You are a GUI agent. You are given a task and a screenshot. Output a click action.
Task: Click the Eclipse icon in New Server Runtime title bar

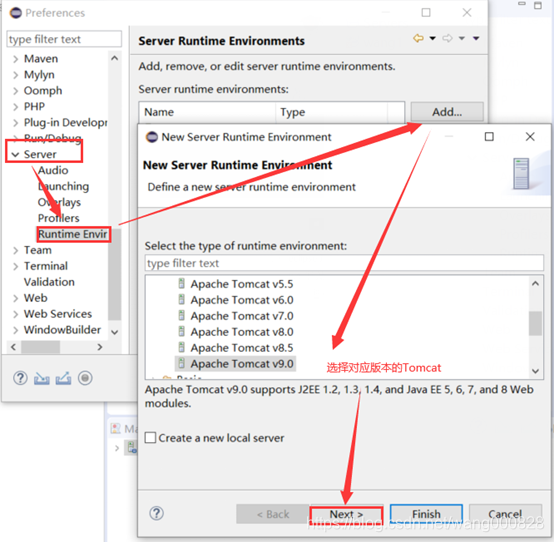(152, 137)
